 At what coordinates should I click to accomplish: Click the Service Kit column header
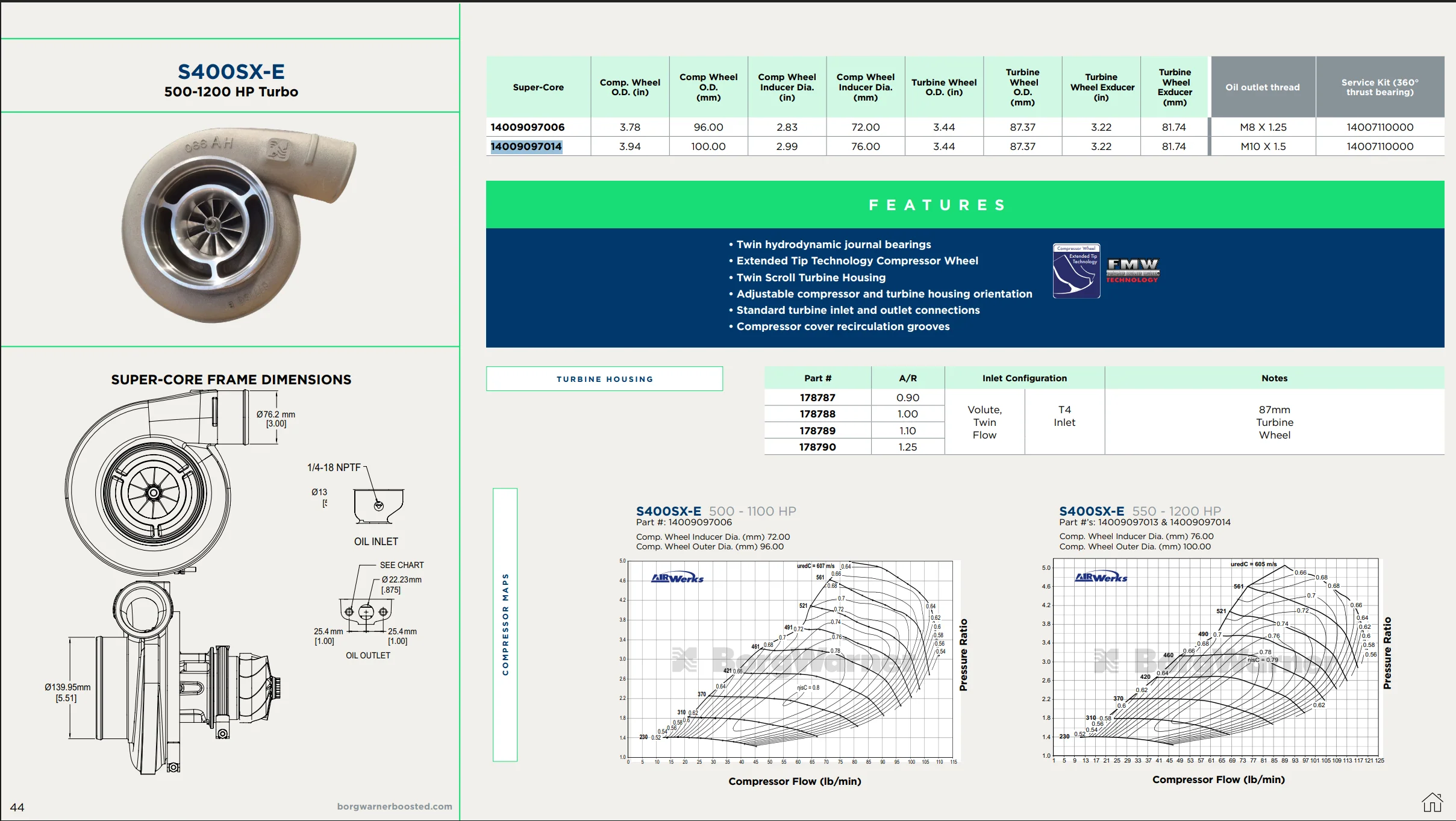click(1379, 87)
